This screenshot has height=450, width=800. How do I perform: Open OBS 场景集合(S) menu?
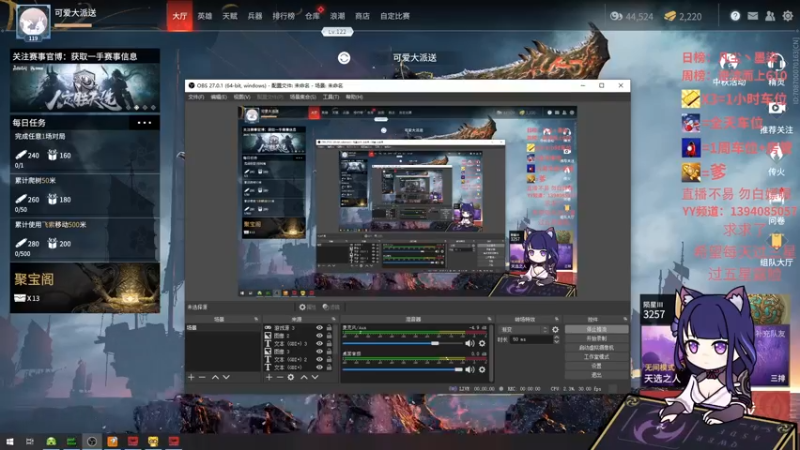pyautogui.click(x=303, y=97)
